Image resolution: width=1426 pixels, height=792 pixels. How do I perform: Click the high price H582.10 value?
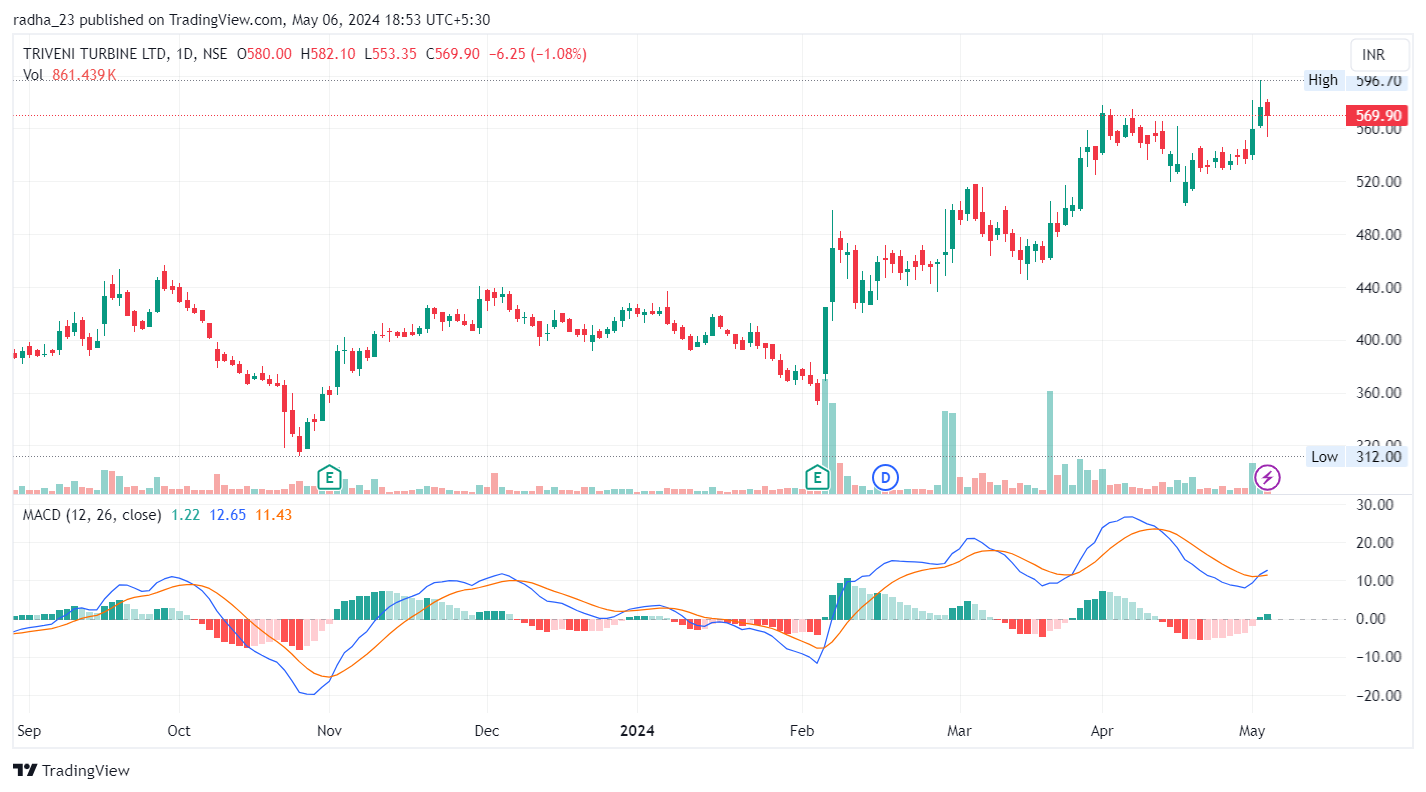pyautogui.click(x=328, y=54)
